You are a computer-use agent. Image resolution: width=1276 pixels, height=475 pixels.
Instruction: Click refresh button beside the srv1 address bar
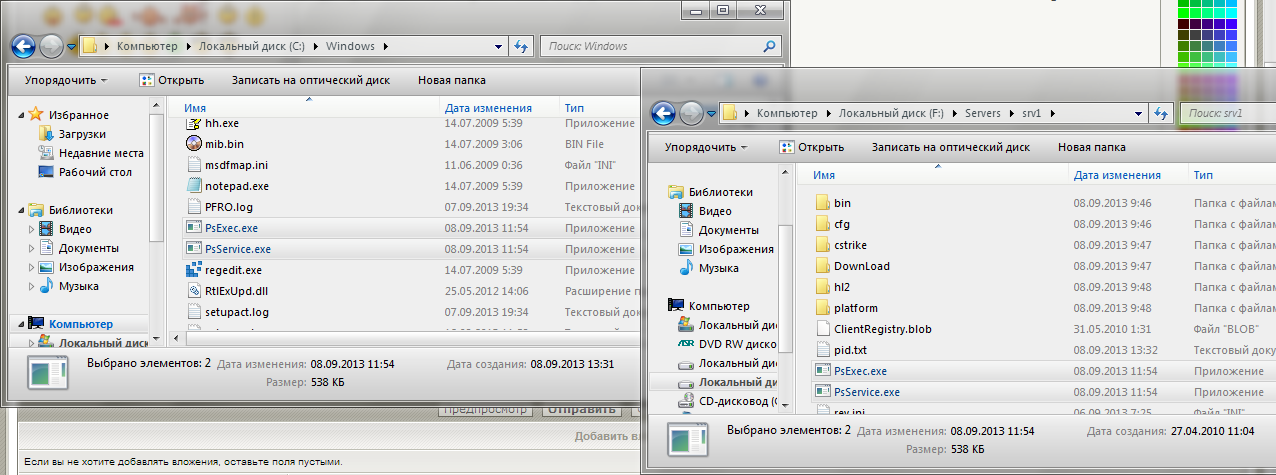(1160, 113)
